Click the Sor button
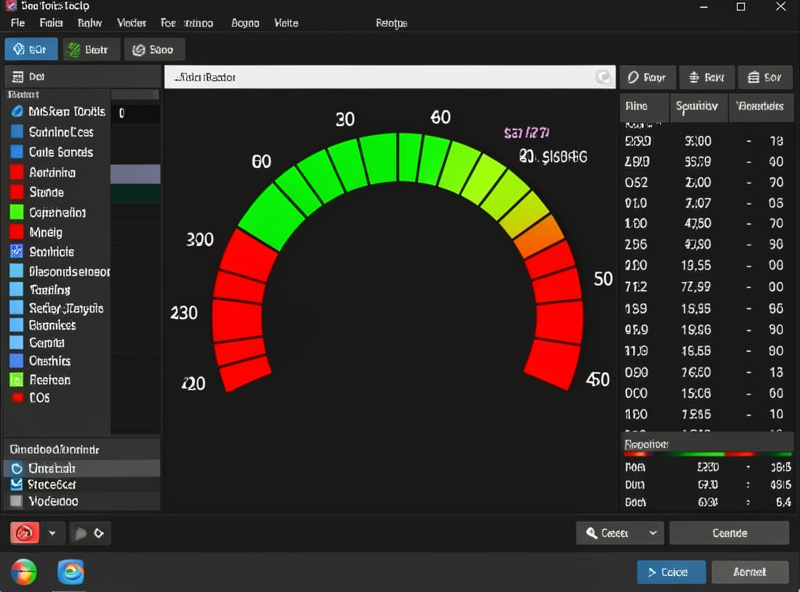The image size is (800, 592). [x=765, y=78]
